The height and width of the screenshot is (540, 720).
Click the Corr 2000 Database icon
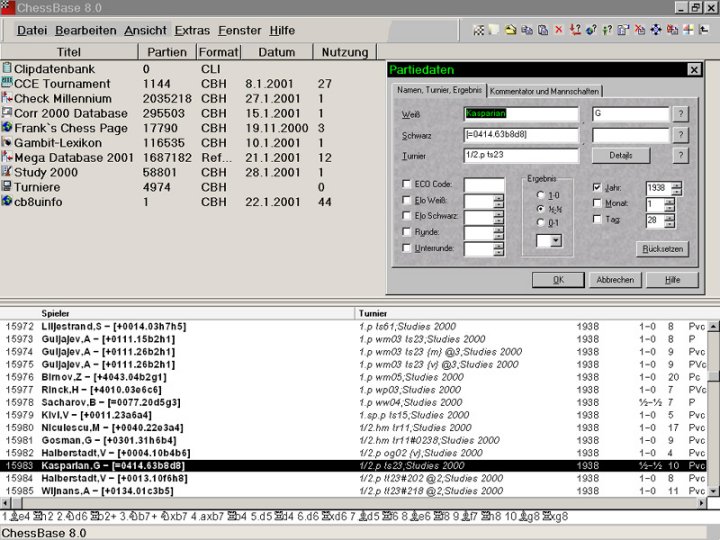7,112
